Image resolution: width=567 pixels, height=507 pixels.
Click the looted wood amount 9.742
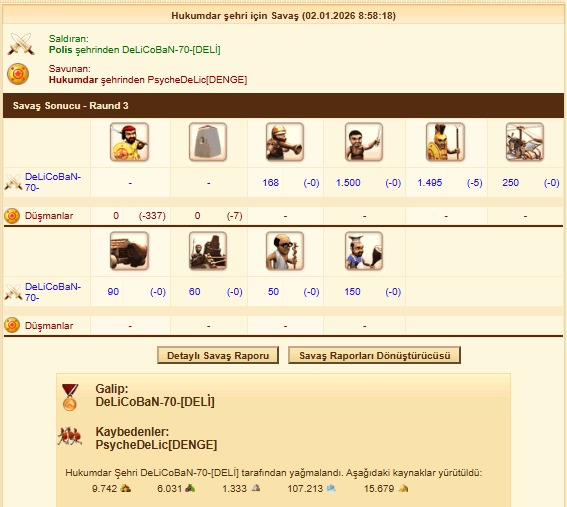pos(104,489)
